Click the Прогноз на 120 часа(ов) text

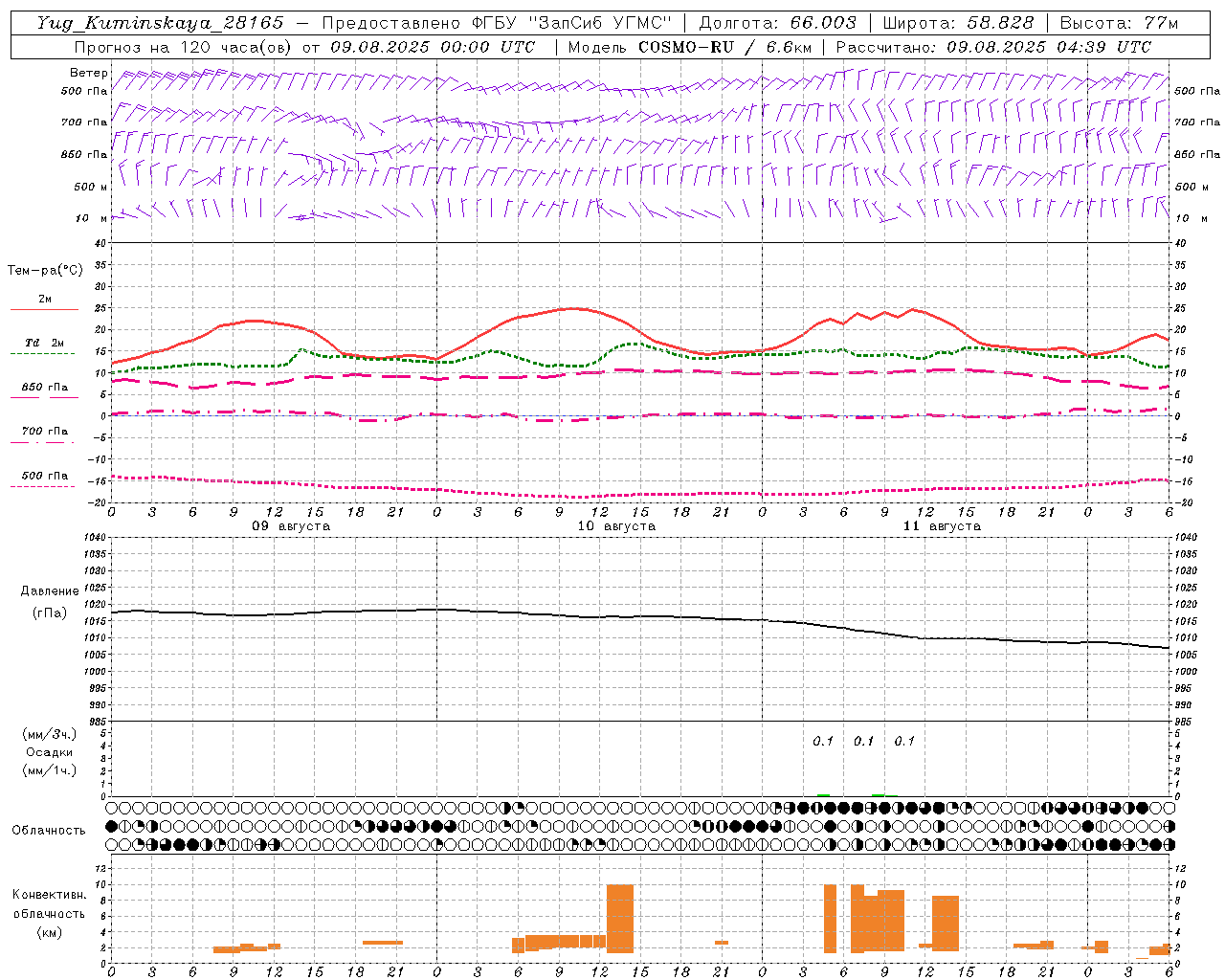click(x=184, y=47)
